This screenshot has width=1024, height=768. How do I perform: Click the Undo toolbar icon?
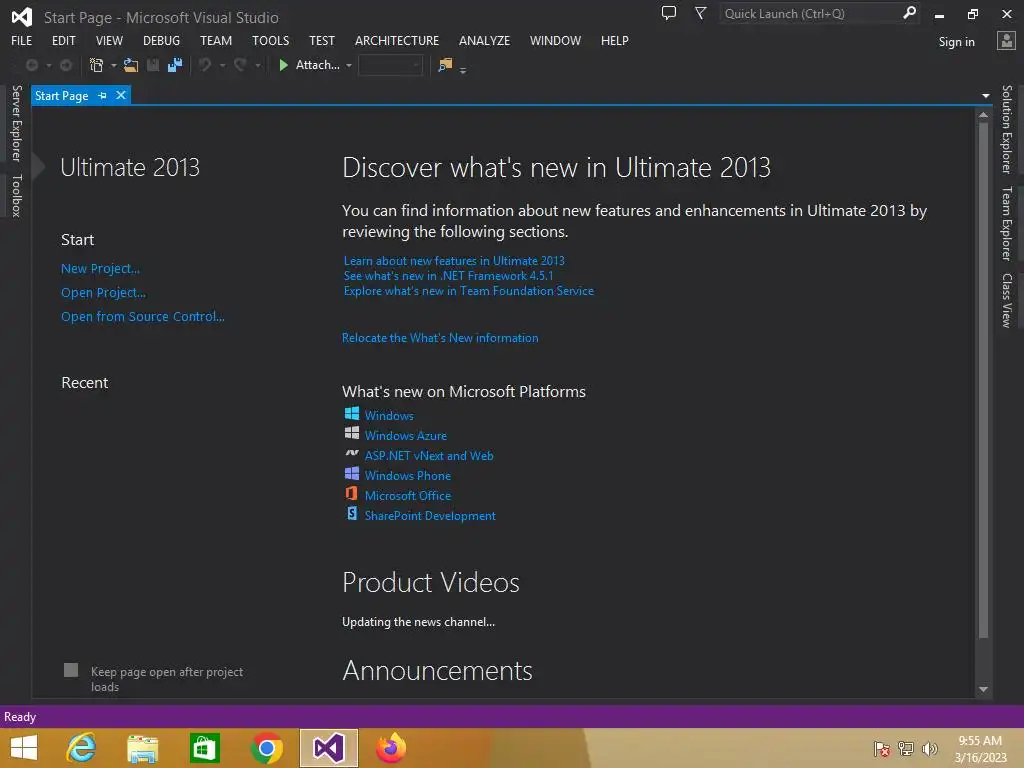pos(205,65)
